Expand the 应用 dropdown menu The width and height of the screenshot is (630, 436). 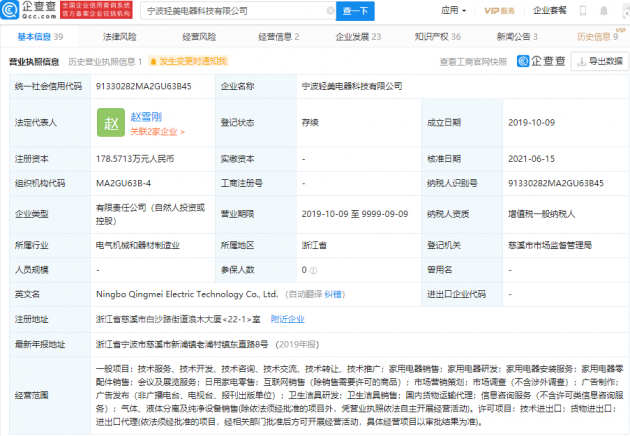click(454, 10)
